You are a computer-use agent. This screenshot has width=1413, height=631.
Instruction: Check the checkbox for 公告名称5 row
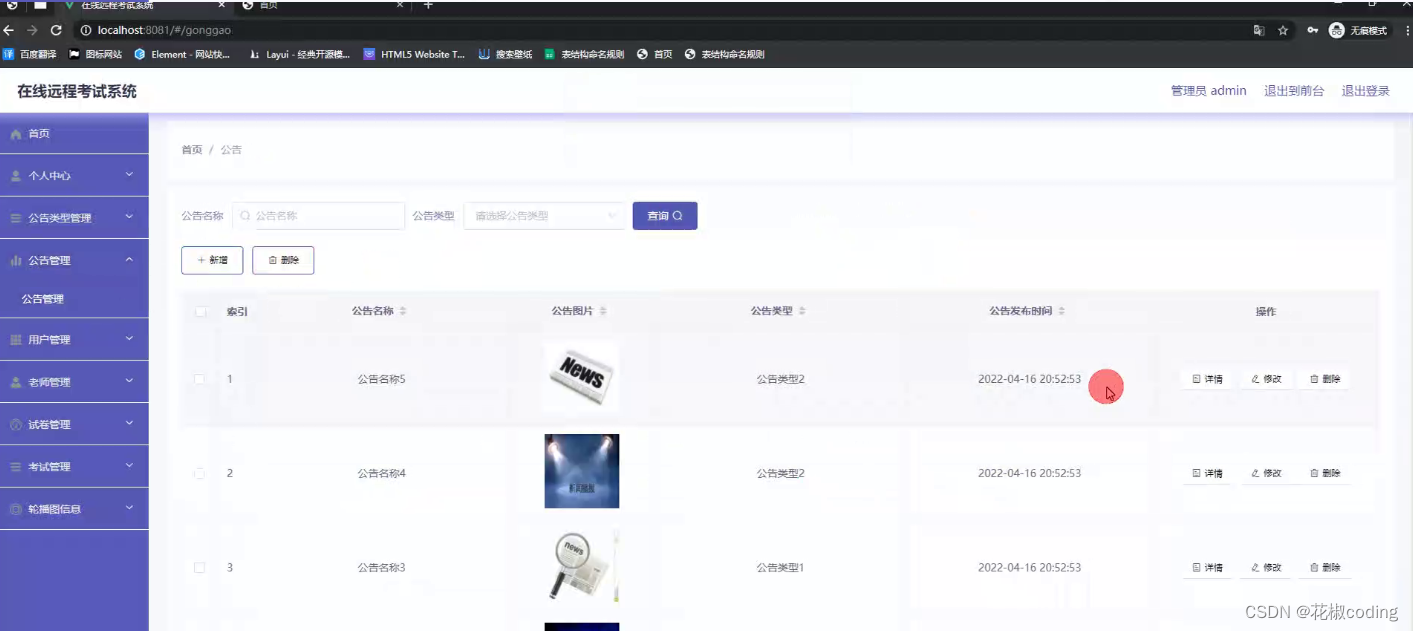click(200, 379)
